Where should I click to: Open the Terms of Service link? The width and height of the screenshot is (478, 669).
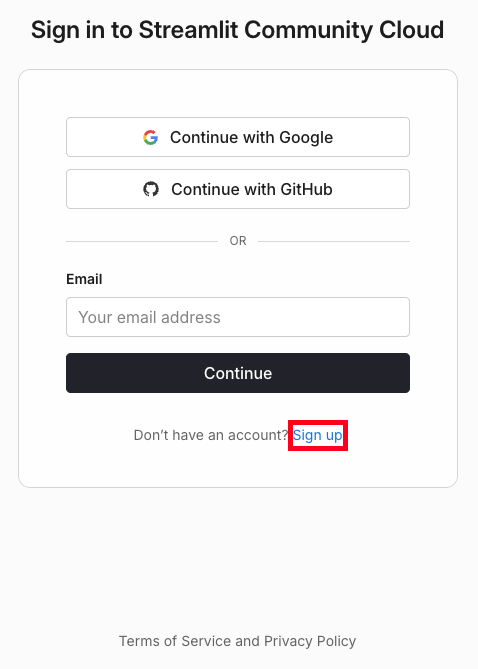click(x=175, y=641)
